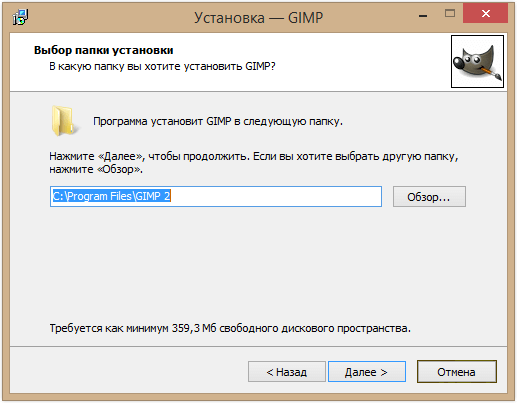Viewport: 517px width, 403px height.
Task: Click the bold heading Выбор папки установки
Action: pos(104,50)
